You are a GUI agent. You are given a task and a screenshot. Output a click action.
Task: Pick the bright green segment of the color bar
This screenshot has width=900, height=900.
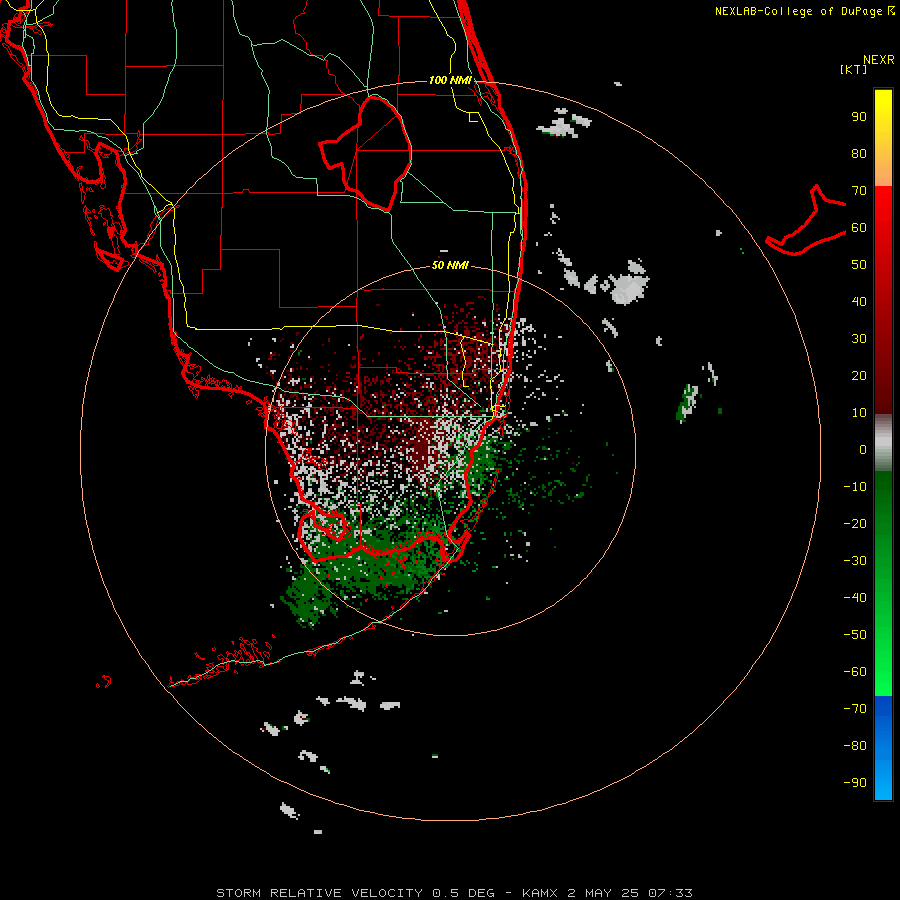(883, 654)
